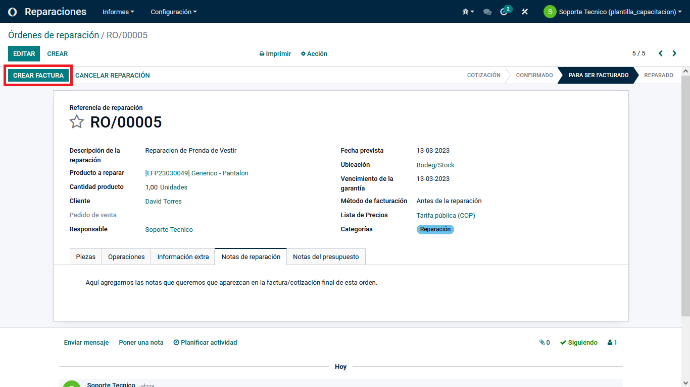Open the Tarifa pública (COP) pricelist
Screen dimensions: 690x387
click(x=446, y=215)
